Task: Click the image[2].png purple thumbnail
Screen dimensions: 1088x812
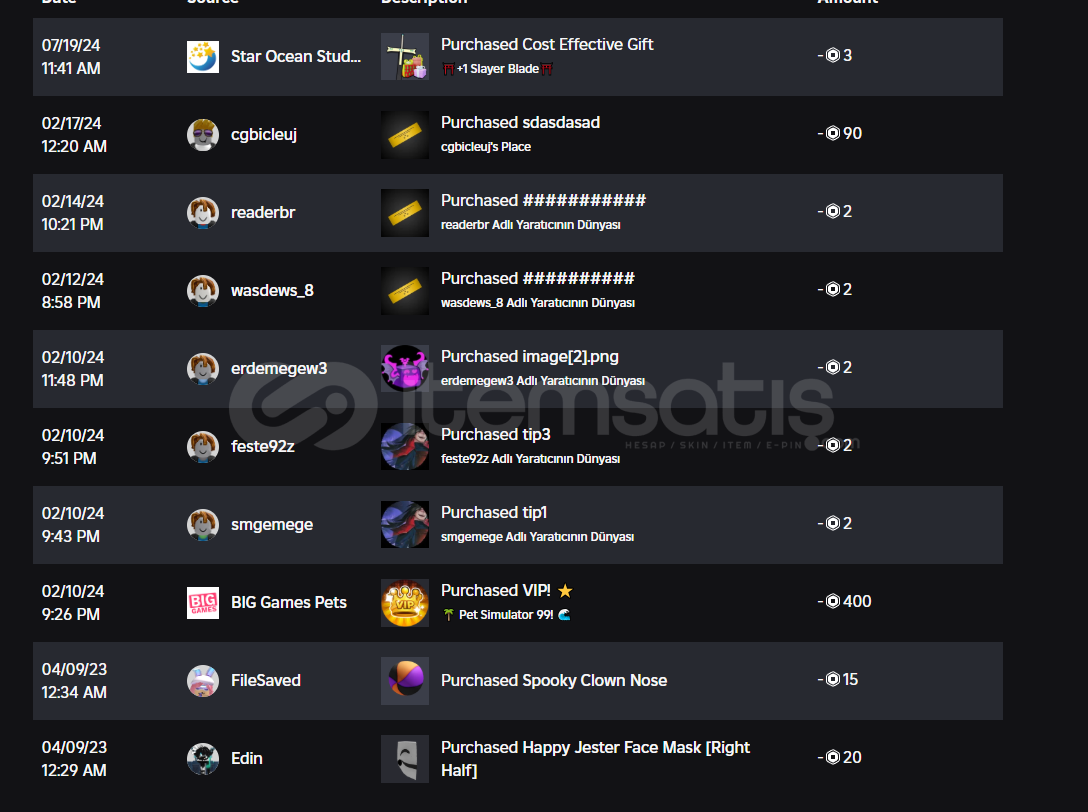Action: coord(405,369)
